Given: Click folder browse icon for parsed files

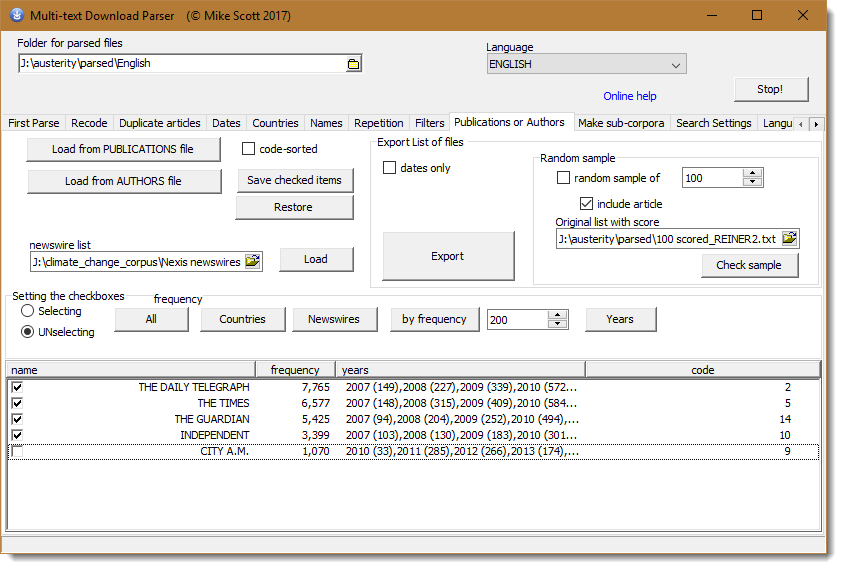Looking at the screenshot, I should point(353,64).
